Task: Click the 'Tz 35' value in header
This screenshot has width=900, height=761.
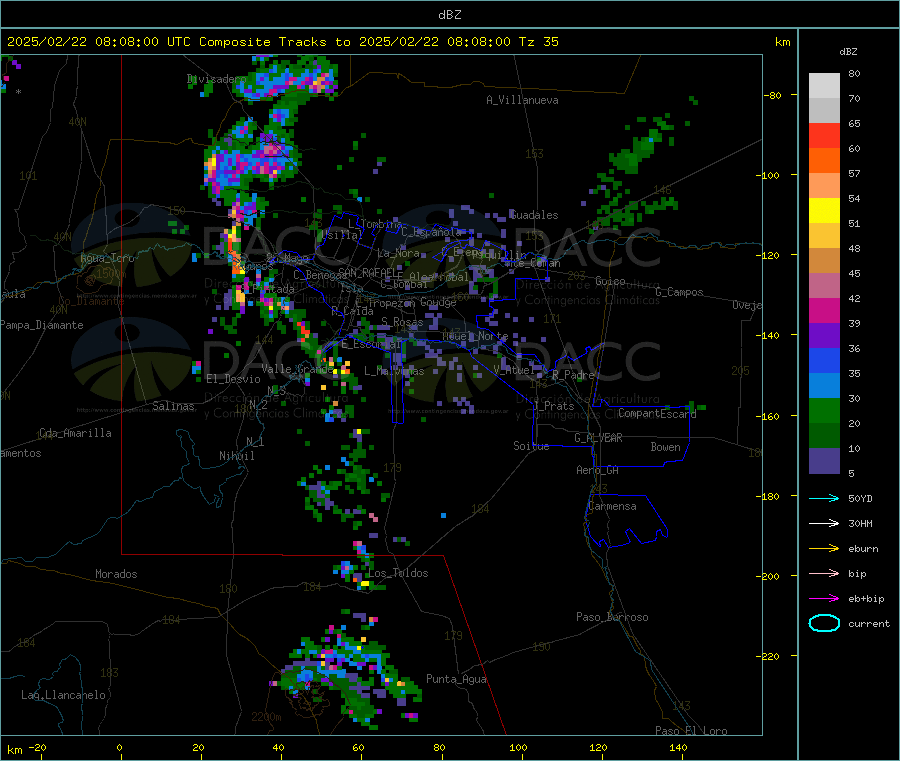Action: click(538, 42)
